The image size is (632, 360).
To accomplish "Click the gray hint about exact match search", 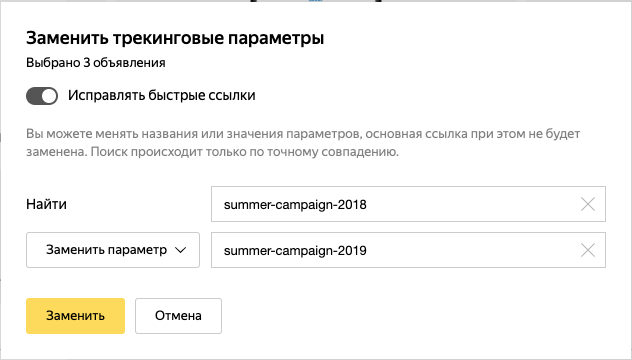I will [x=303, y=143].
